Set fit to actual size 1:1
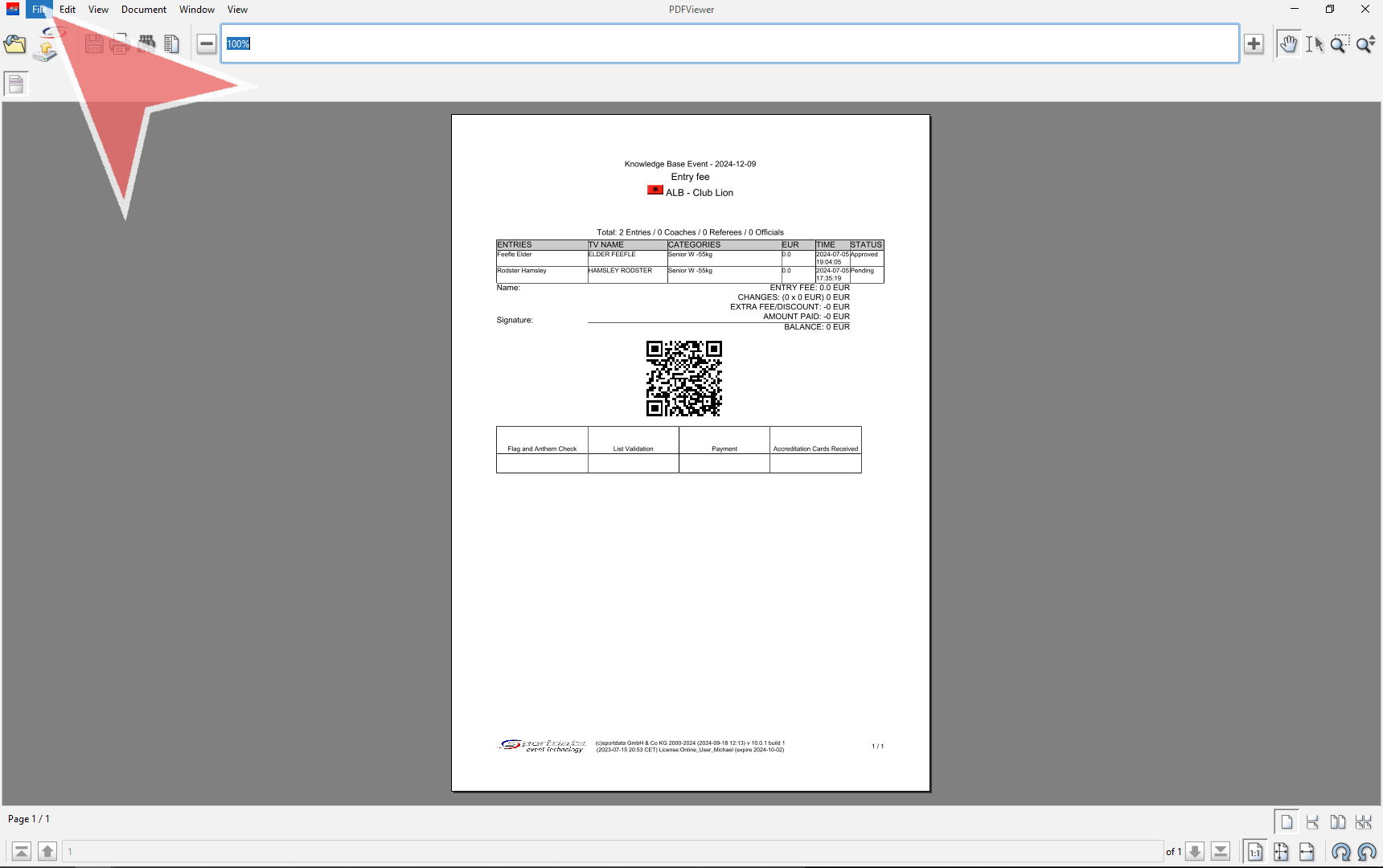This screenshot has height=868, width=1383. (1255, 851)
